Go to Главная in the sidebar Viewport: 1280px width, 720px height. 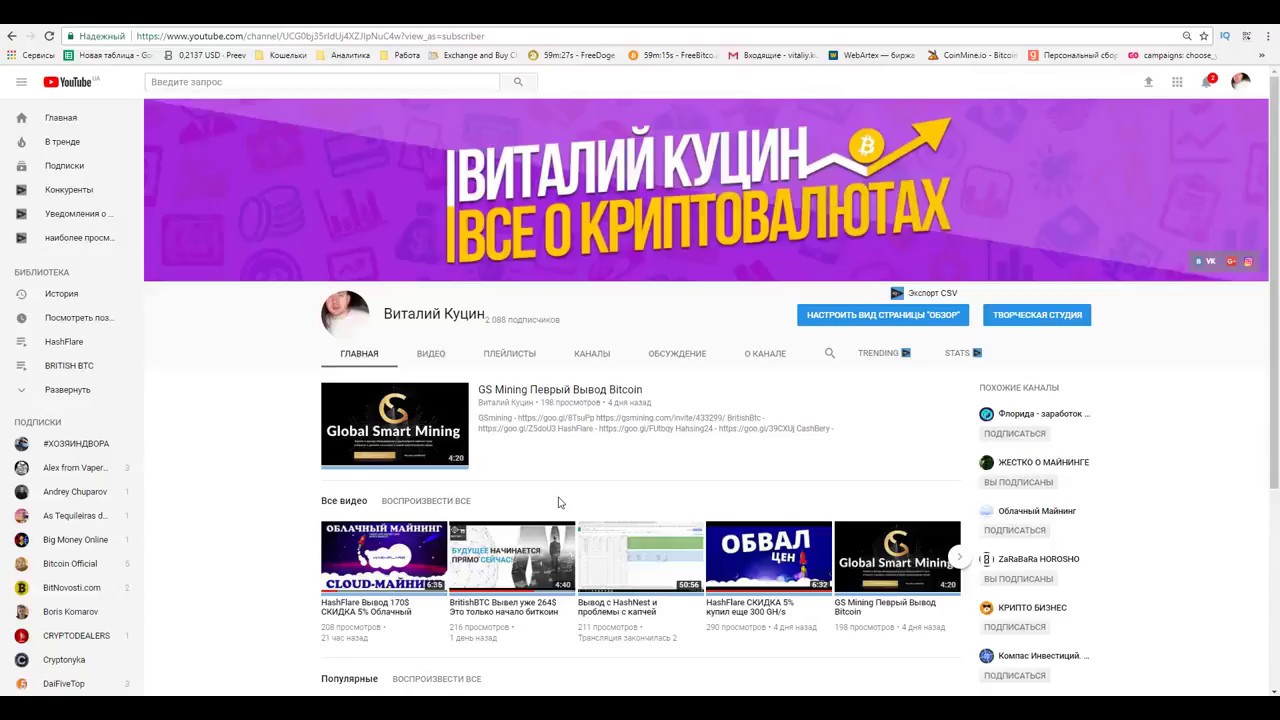(x=60, y=118)
